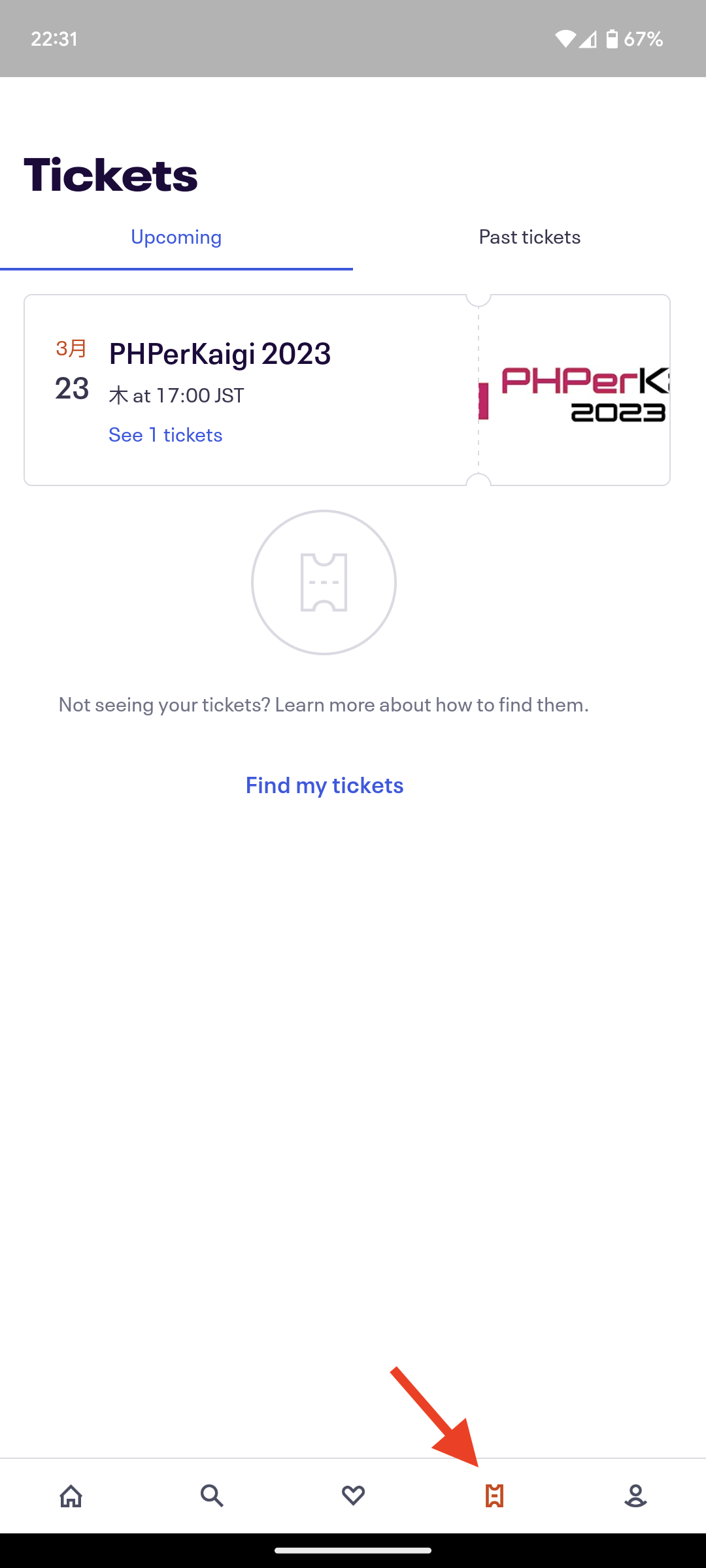Open the profile account icon
This screenshot has height=1568, width=706.
tap(635, 1495)
